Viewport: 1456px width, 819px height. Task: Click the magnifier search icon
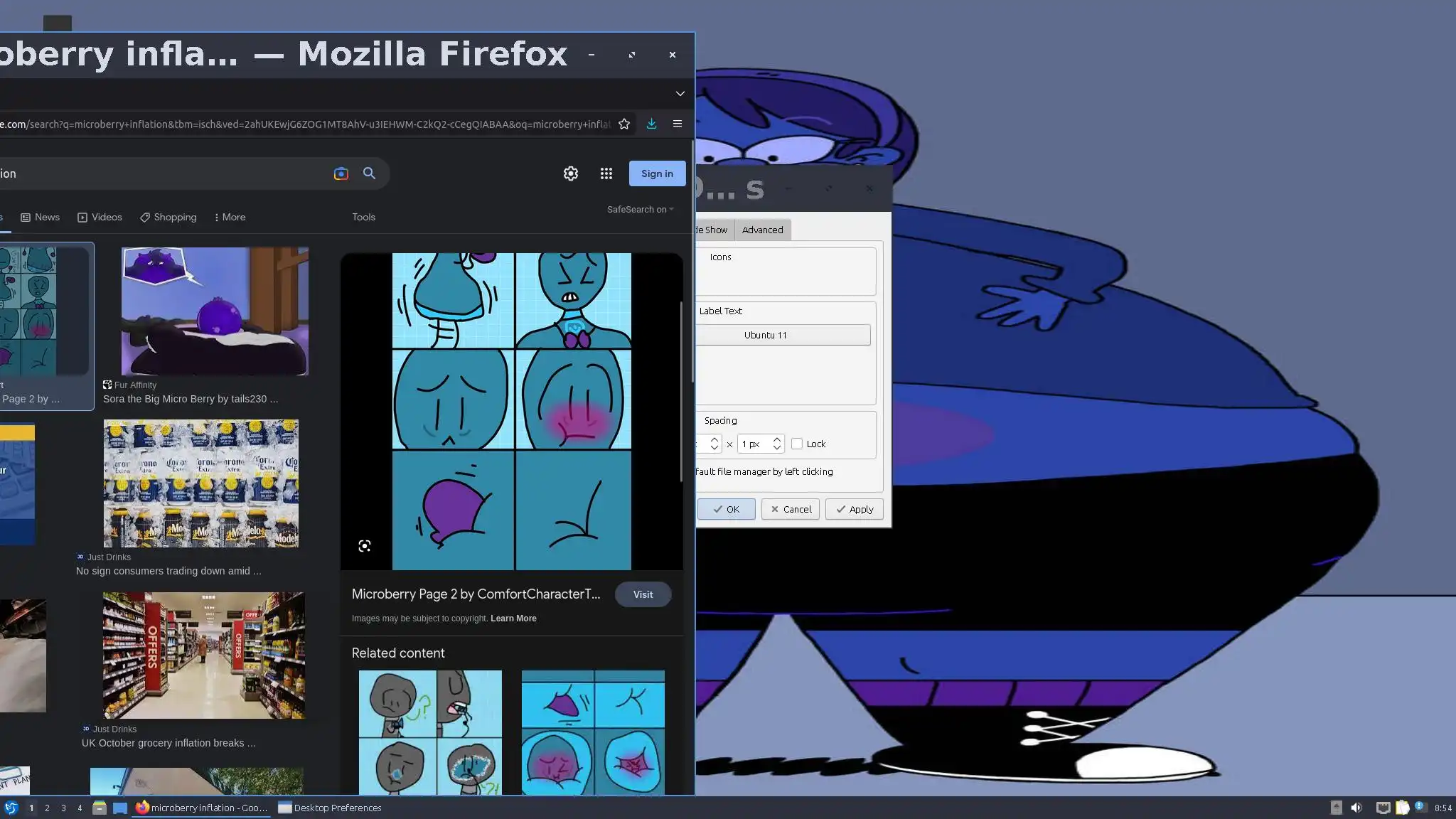(369, 173)
